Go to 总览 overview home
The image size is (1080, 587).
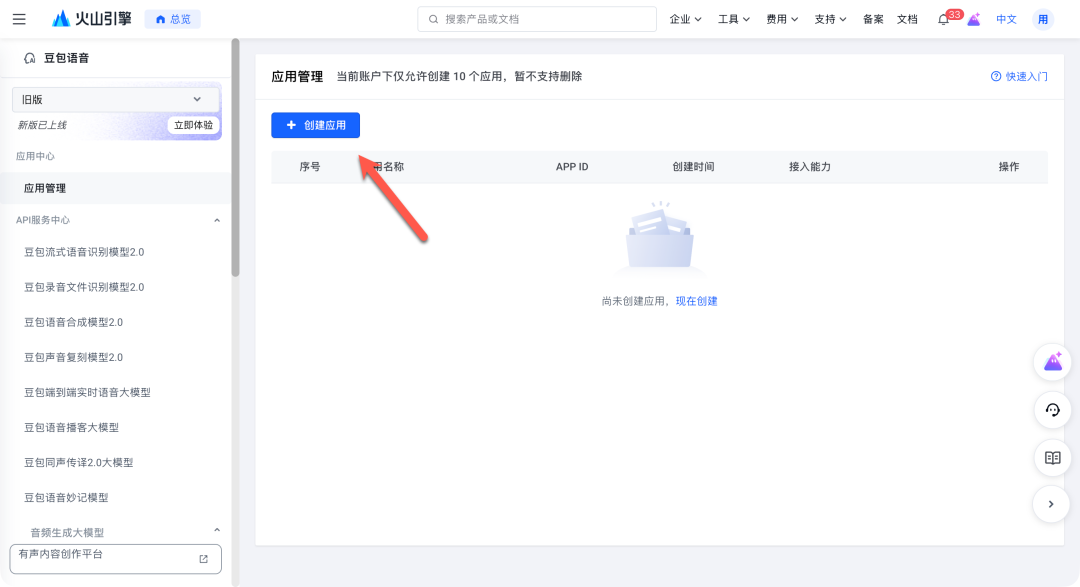tap(173, 19)
